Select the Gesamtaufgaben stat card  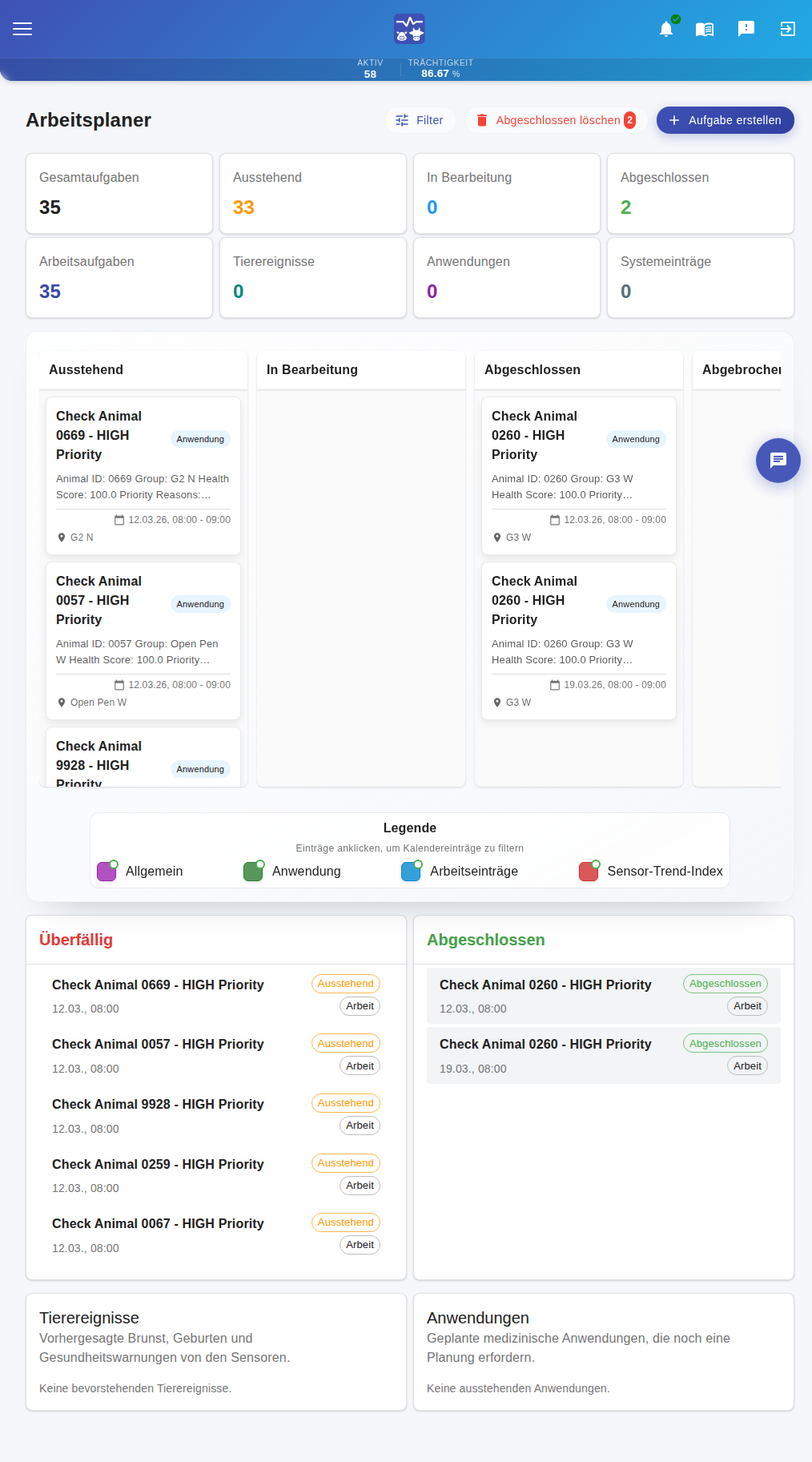click(x=119, y=194)
